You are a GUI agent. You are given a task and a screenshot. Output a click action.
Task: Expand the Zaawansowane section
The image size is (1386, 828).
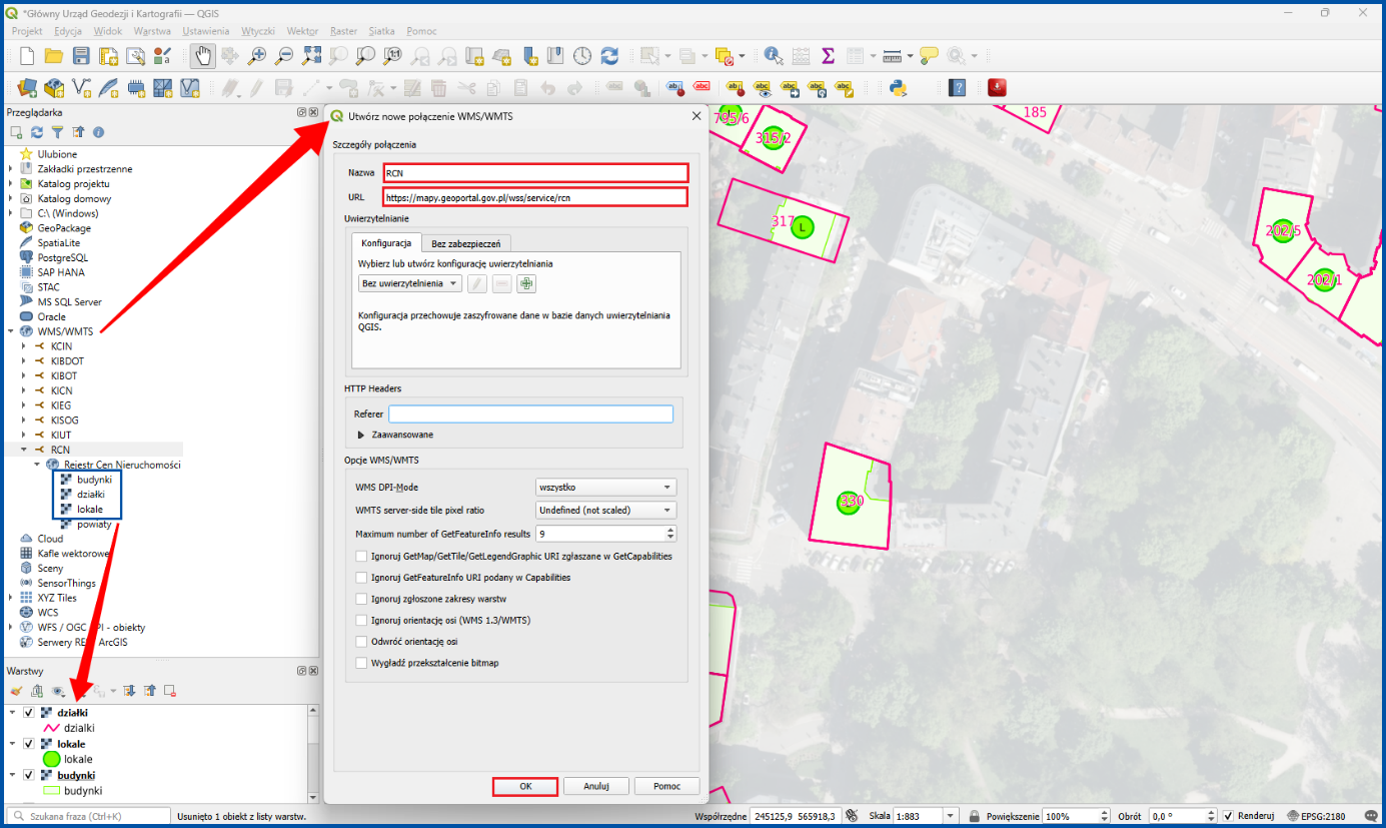click(396, 435)
